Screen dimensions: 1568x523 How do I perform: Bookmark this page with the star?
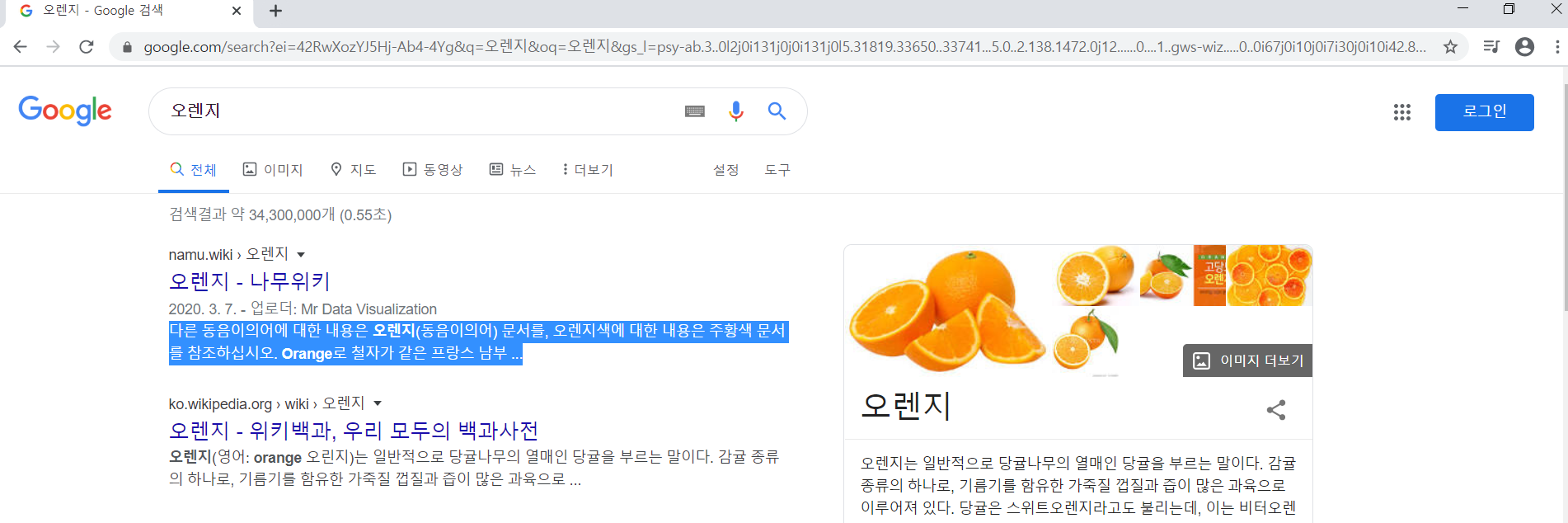point(1450,47)
